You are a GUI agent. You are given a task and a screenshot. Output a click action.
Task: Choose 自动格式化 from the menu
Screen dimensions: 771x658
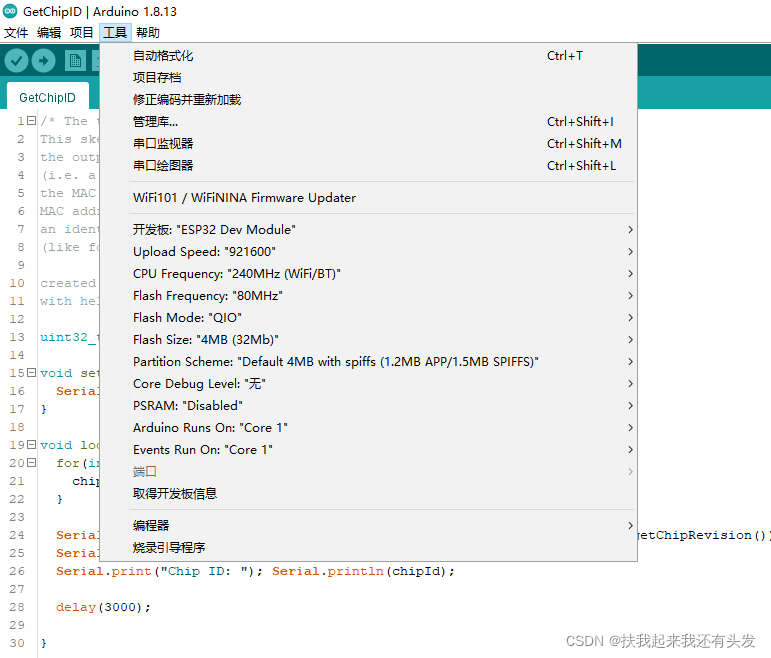click(369, 56)
